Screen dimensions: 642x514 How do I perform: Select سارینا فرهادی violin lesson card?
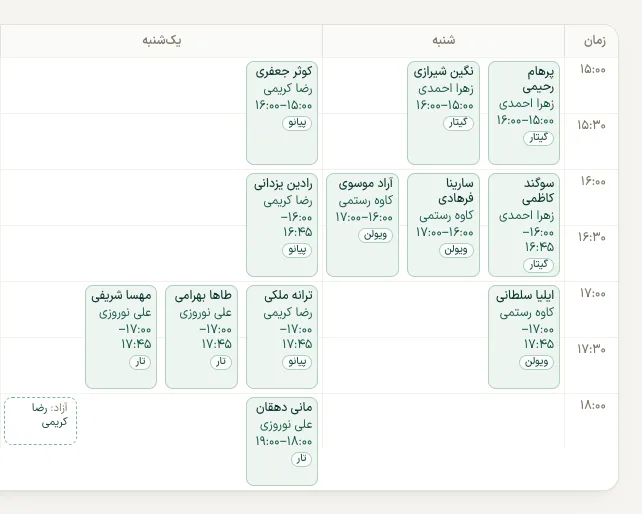[443, 225]
